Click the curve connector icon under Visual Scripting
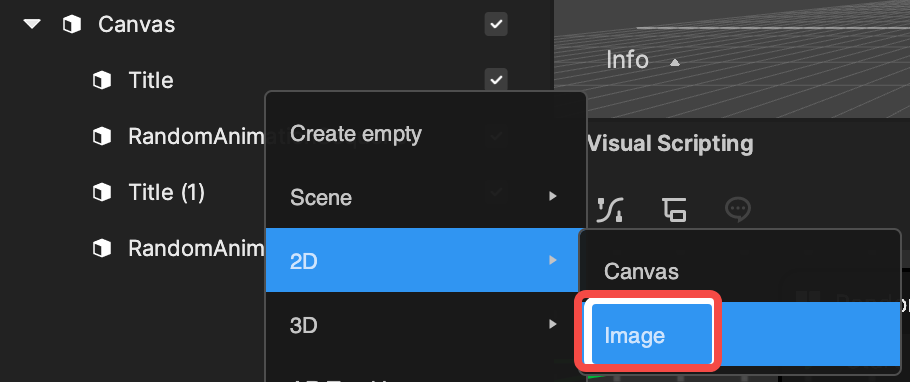The height and width of the screenshot is (382, 910). coord(611,210)
